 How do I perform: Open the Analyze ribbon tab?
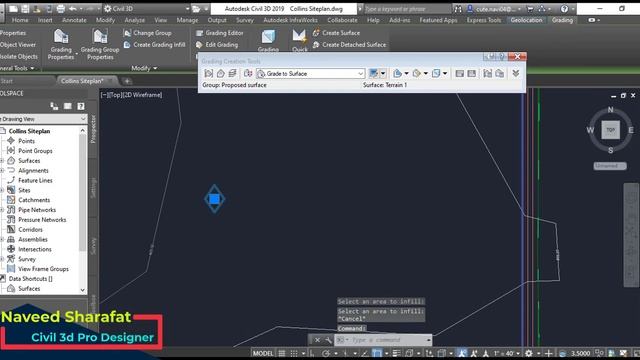(134, 20)
